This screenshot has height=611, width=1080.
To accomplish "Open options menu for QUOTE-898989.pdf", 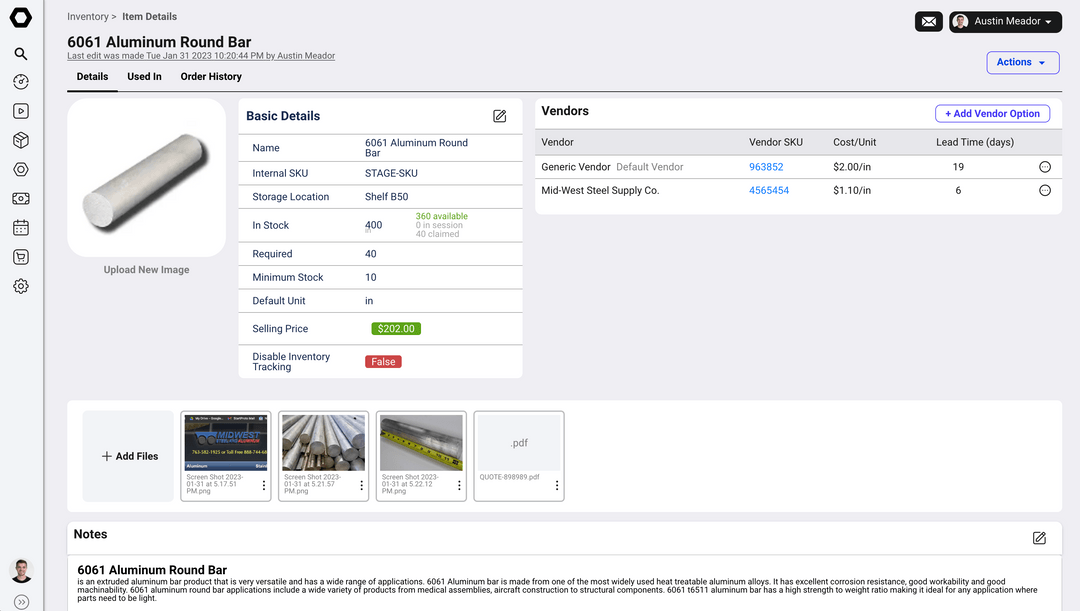I will point(557,486).
